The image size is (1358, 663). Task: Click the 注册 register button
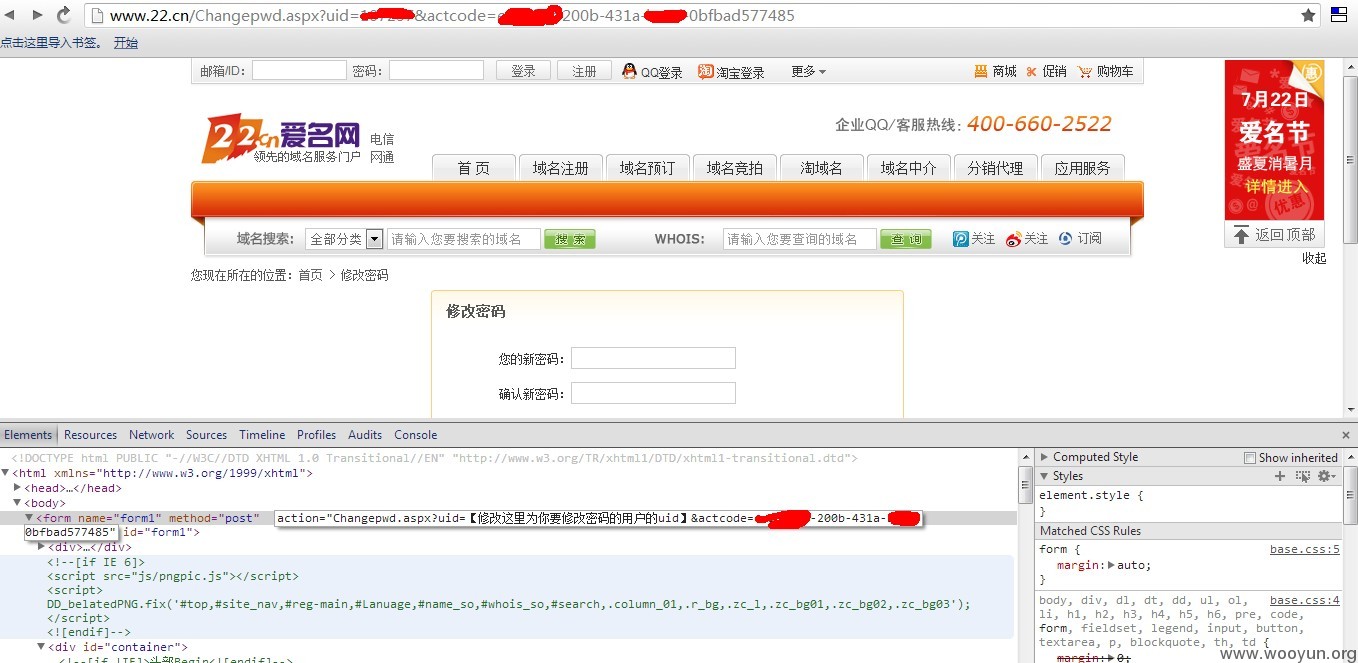point(585,71)
